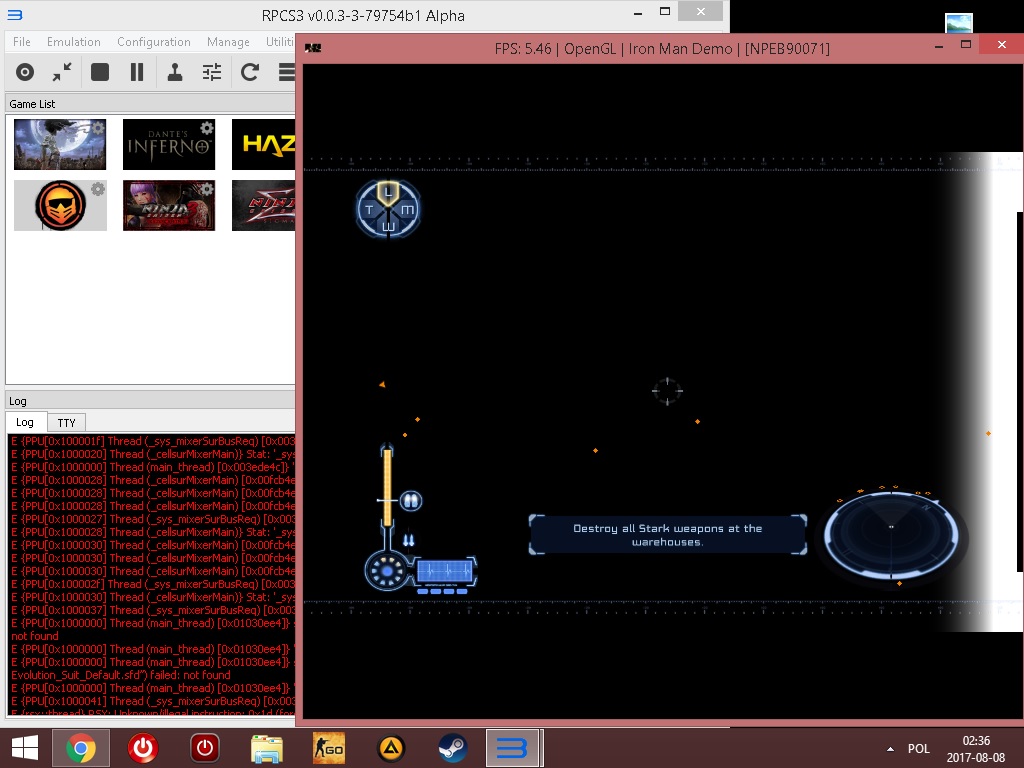Select the Dante's Inferno game thumbnail

pyautogui.click(x=168, y=144)
